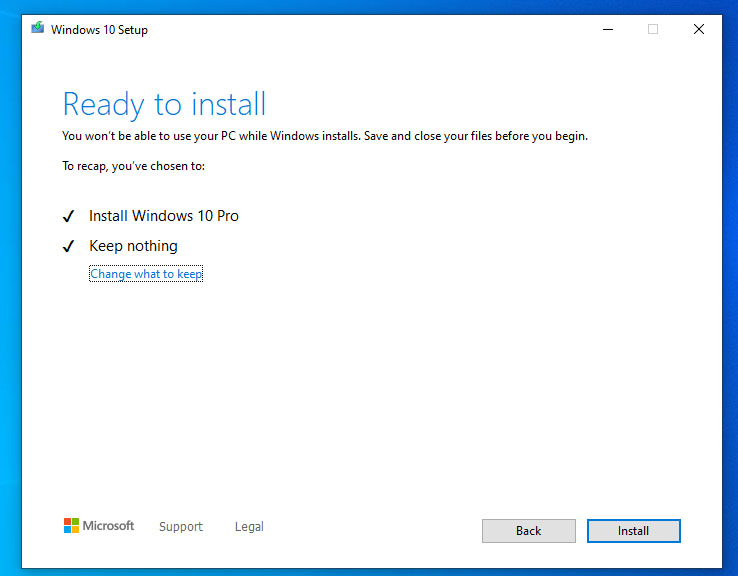Open the Legal link
This screenshot has height=576, width=738.
pos(249,526)
